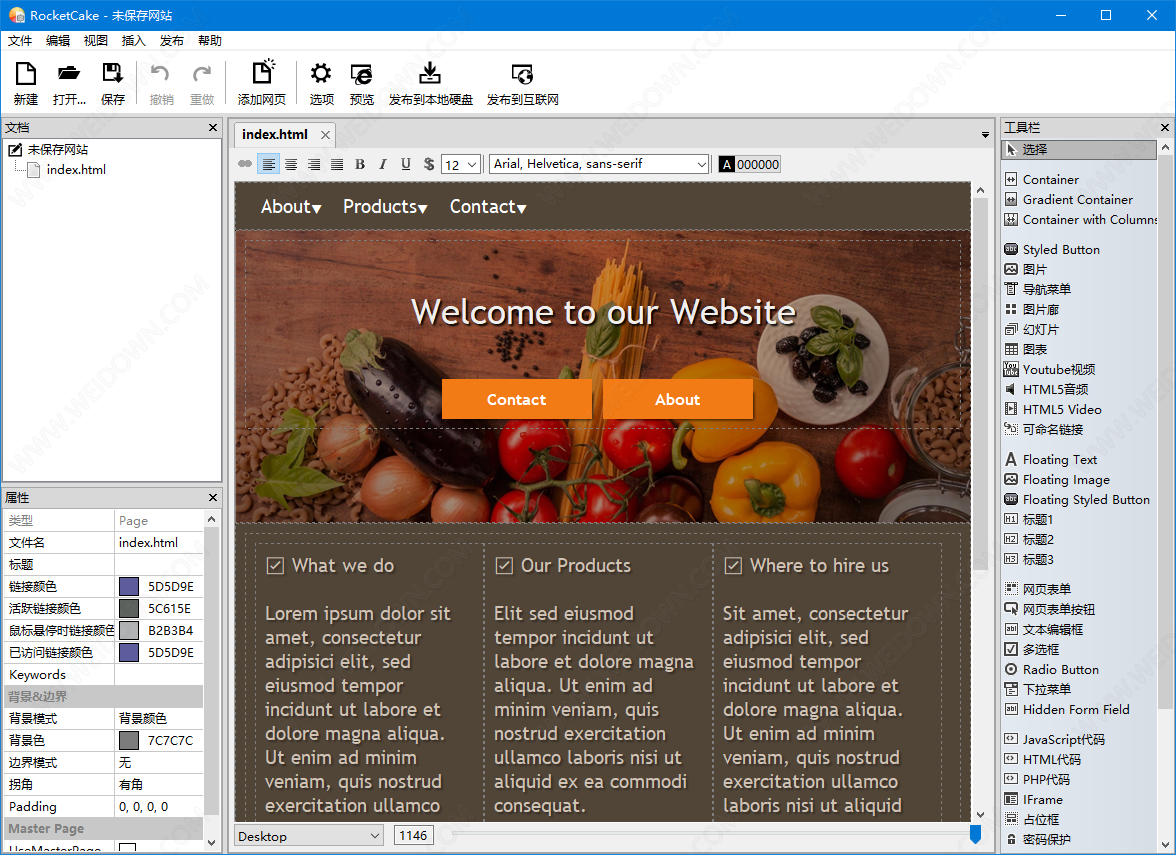The image size is (1176, 855).
Task: Open the 文件 menu
Action: [x=20, y=40]
